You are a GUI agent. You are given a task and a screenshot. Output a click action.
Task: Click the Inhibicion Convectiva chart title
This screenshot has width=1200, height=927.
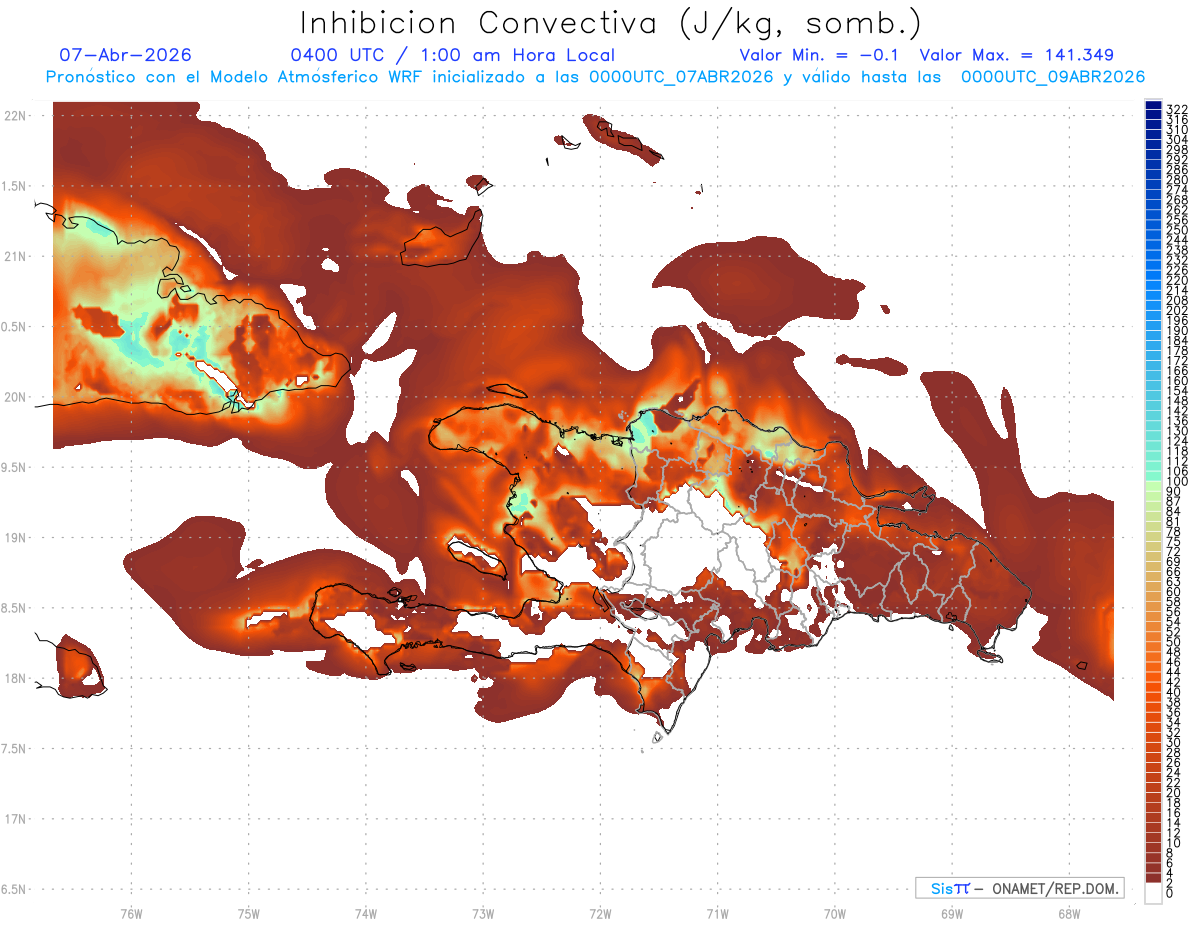tap(610, 22)
